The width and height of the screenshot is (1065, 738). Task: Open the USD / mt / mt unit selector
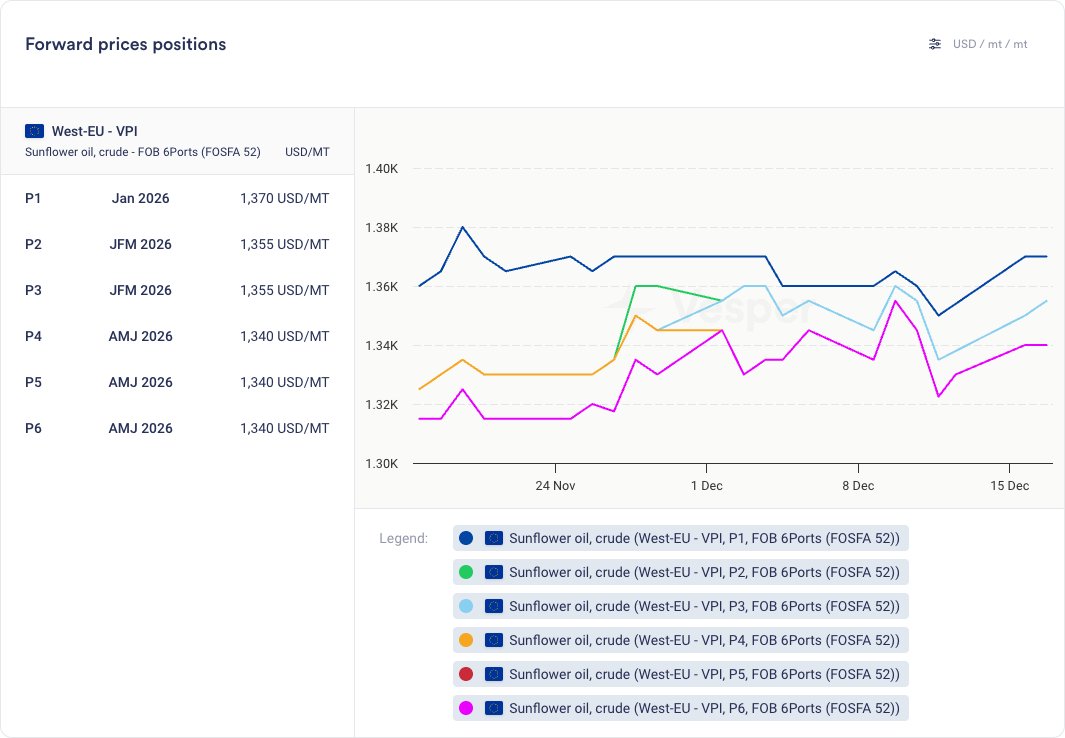[989, 44]
